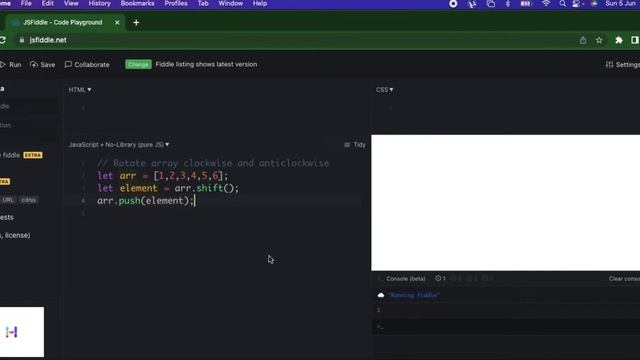
Task: Save the current fiddle
Action: tap(42, 64)
